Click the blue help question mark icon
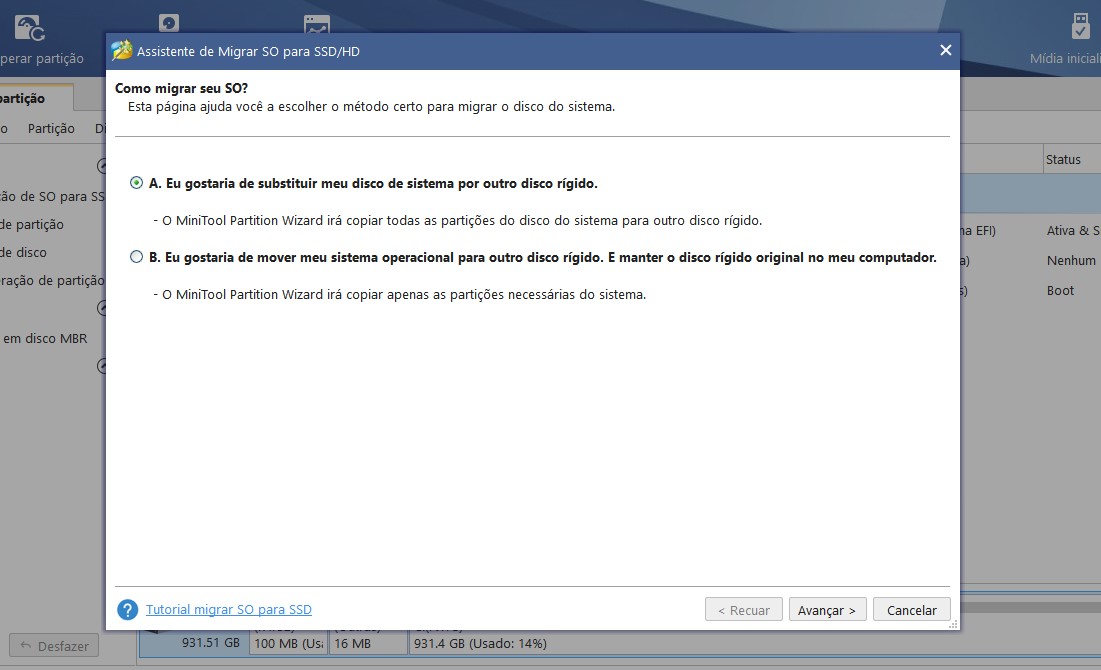The height and width of the screenshot is (670, 1101). (128, 610)
